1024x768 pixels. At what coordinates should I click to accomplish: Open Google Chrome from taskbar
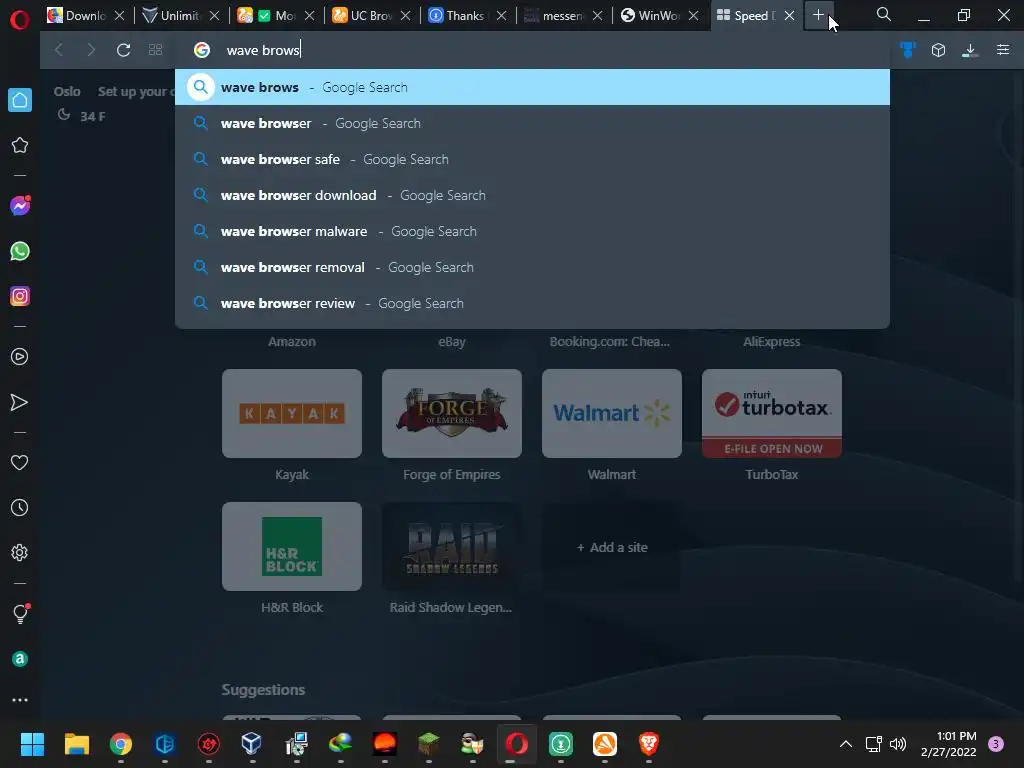[121, 744]
